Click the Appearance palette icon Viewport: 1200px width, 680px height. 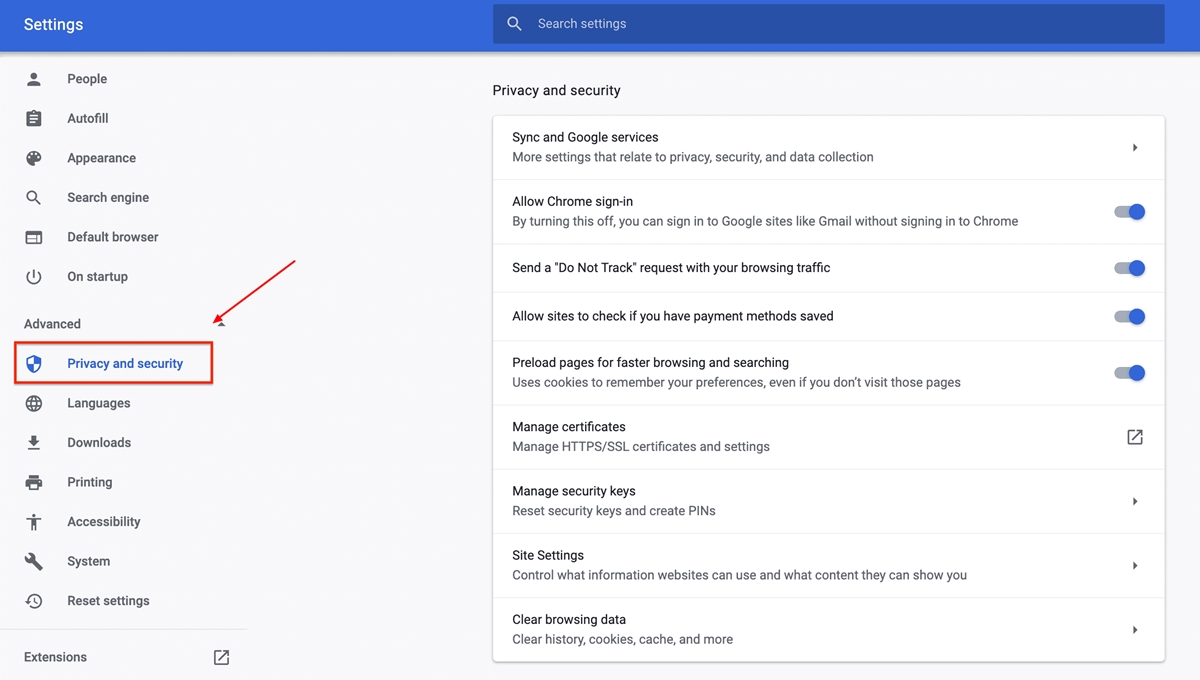click(34, 158)
